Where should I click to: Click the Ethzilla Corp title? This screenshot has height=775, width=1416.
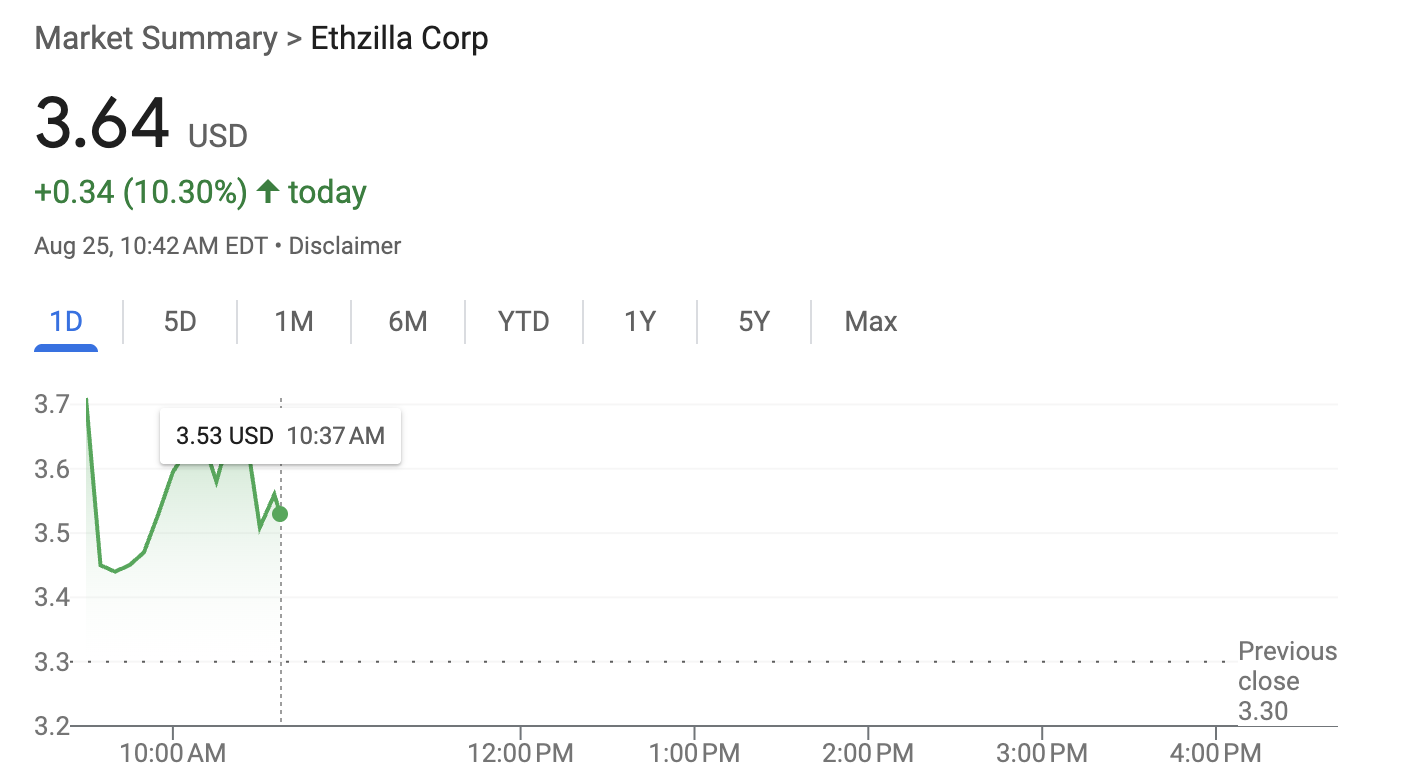coord(399,37)
